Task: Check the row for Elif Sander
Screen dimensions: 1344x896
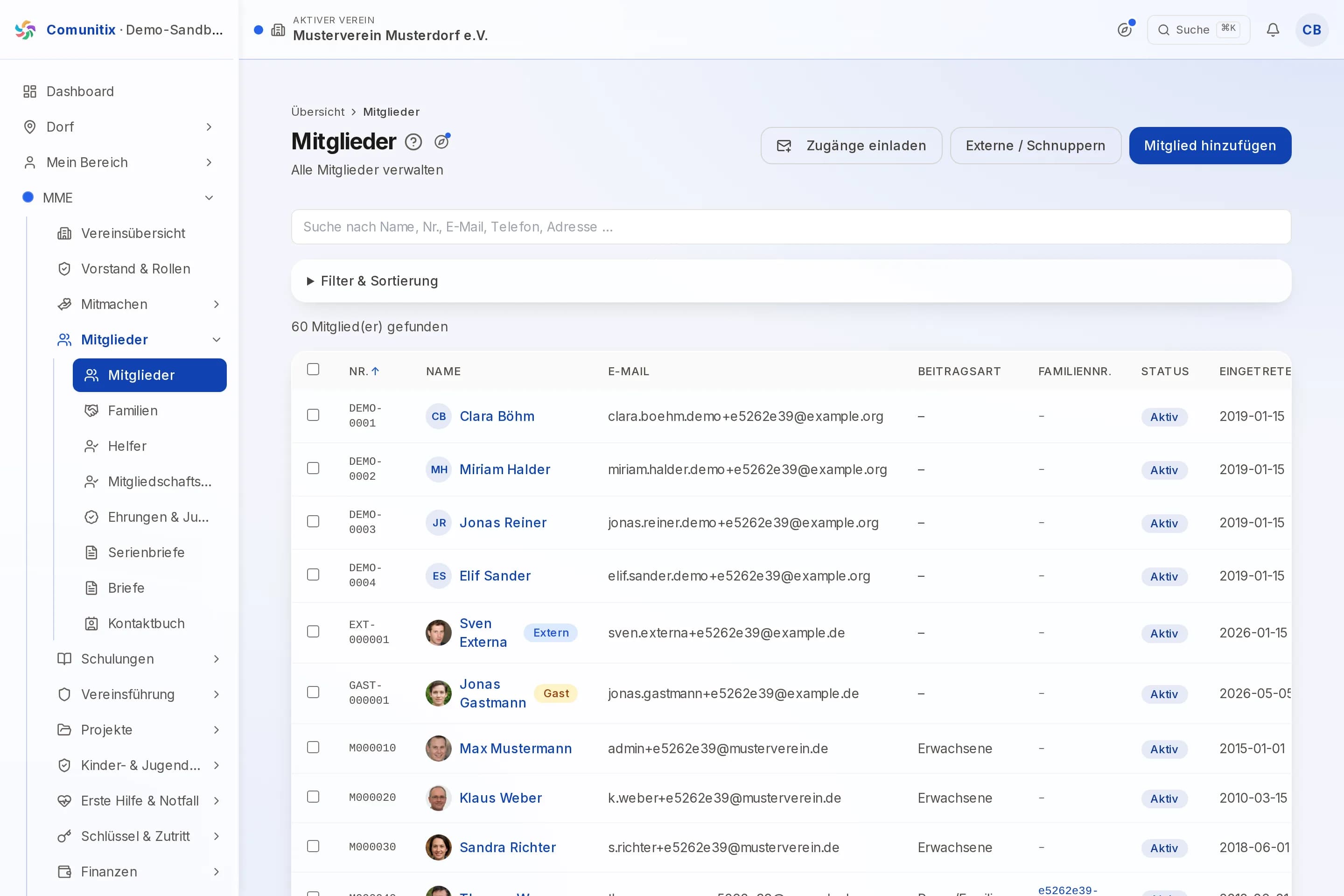Action: 313,574
